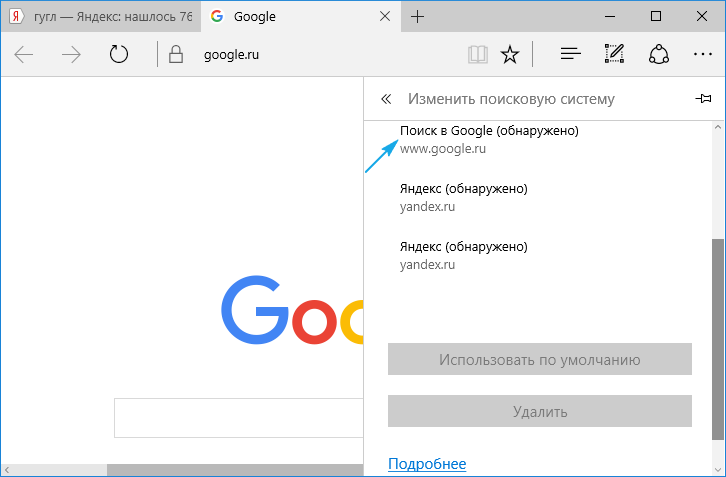Open Reading view book icon
726x477 pixels.
pyautogui.click(x=477, y=55)
